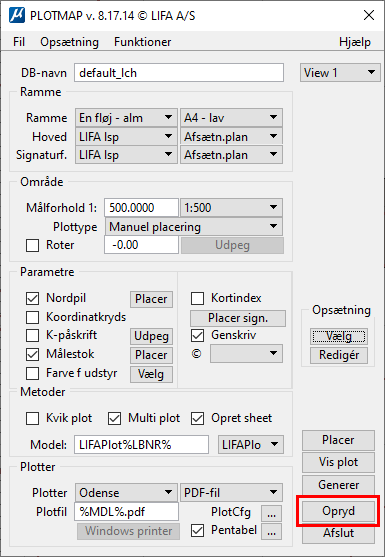
Task: Open the copyright symbol dropdown
Action: pyautogui.click(x=246, y=354)
